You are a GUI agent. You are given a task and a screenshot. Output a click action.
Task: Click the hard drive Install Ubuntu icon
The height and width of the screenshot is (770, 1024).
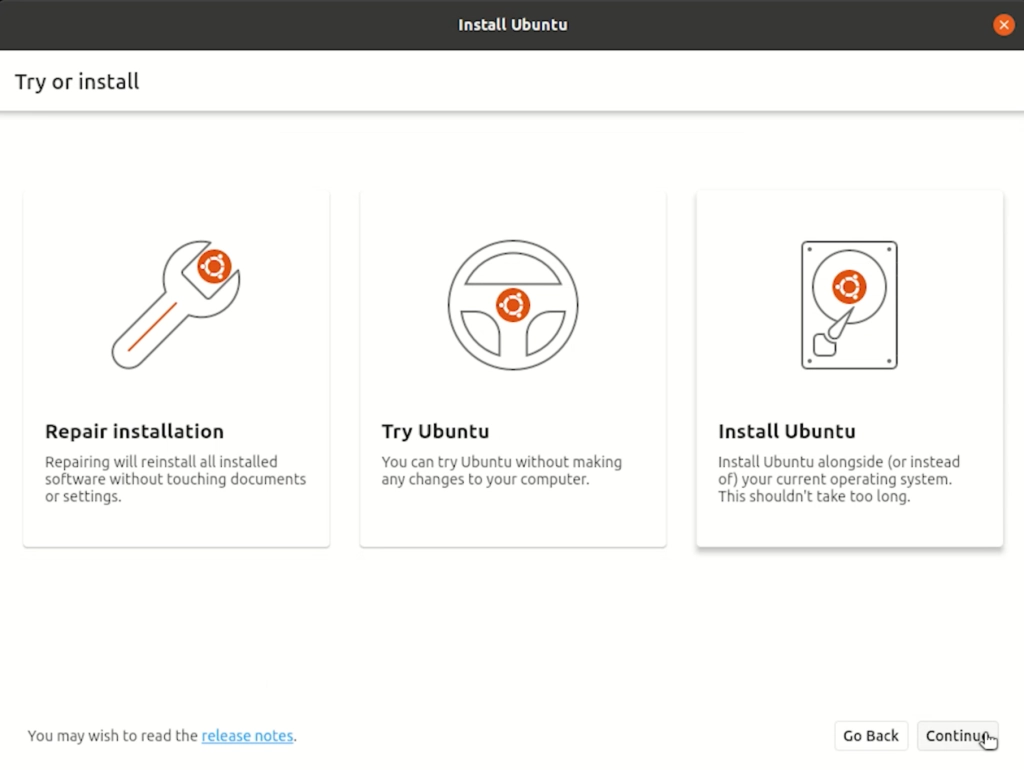[x=849, y=305]
